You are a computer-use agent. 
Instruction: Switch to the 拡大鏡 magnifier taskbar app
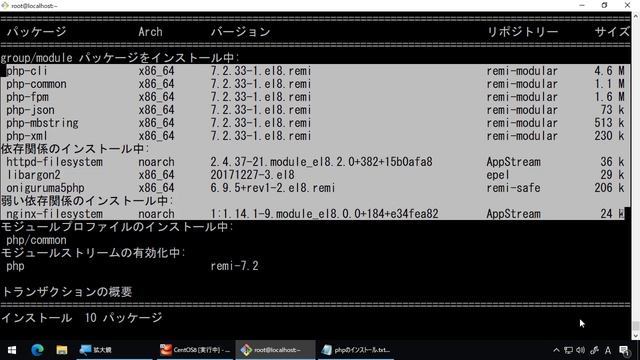[114, 350]
